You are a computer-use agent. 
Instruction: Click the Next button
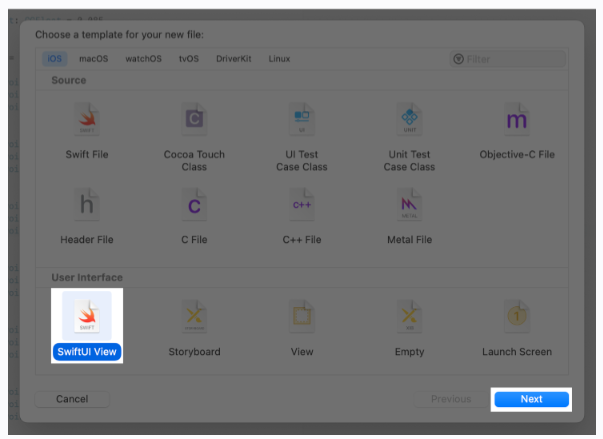pos(531,399)
